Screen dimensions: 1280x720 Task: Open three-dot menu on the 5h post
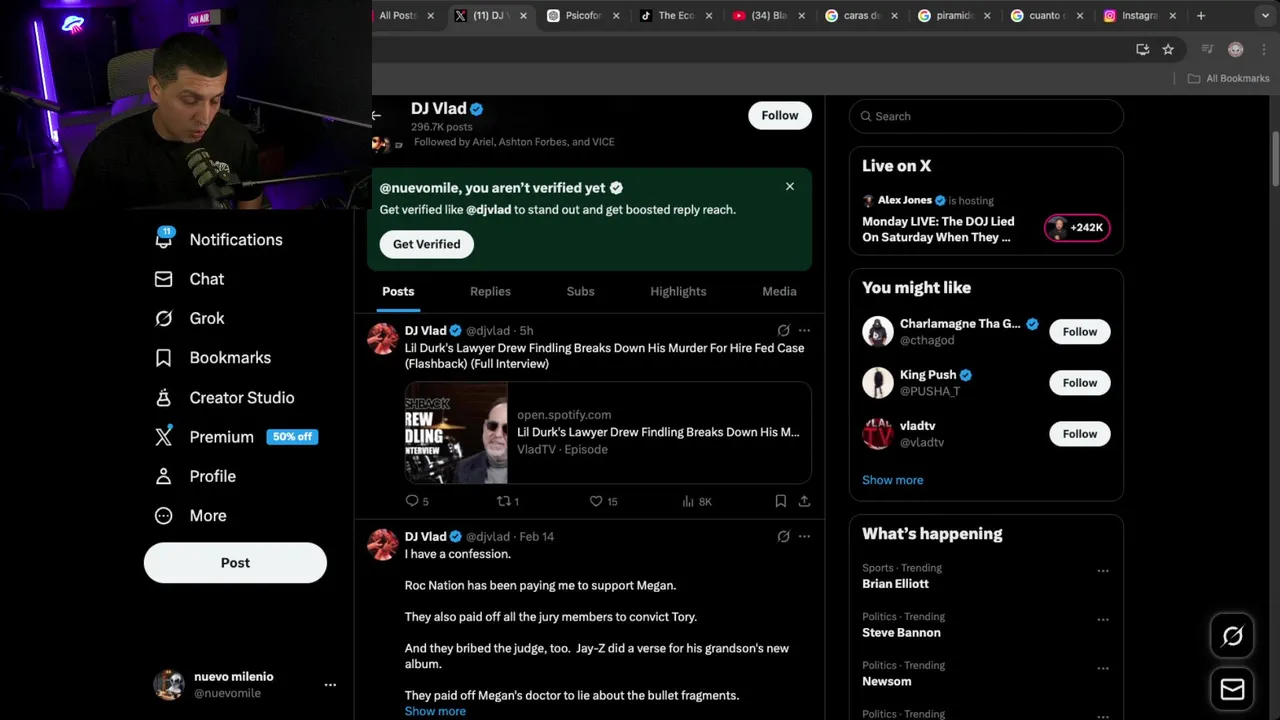804,330
